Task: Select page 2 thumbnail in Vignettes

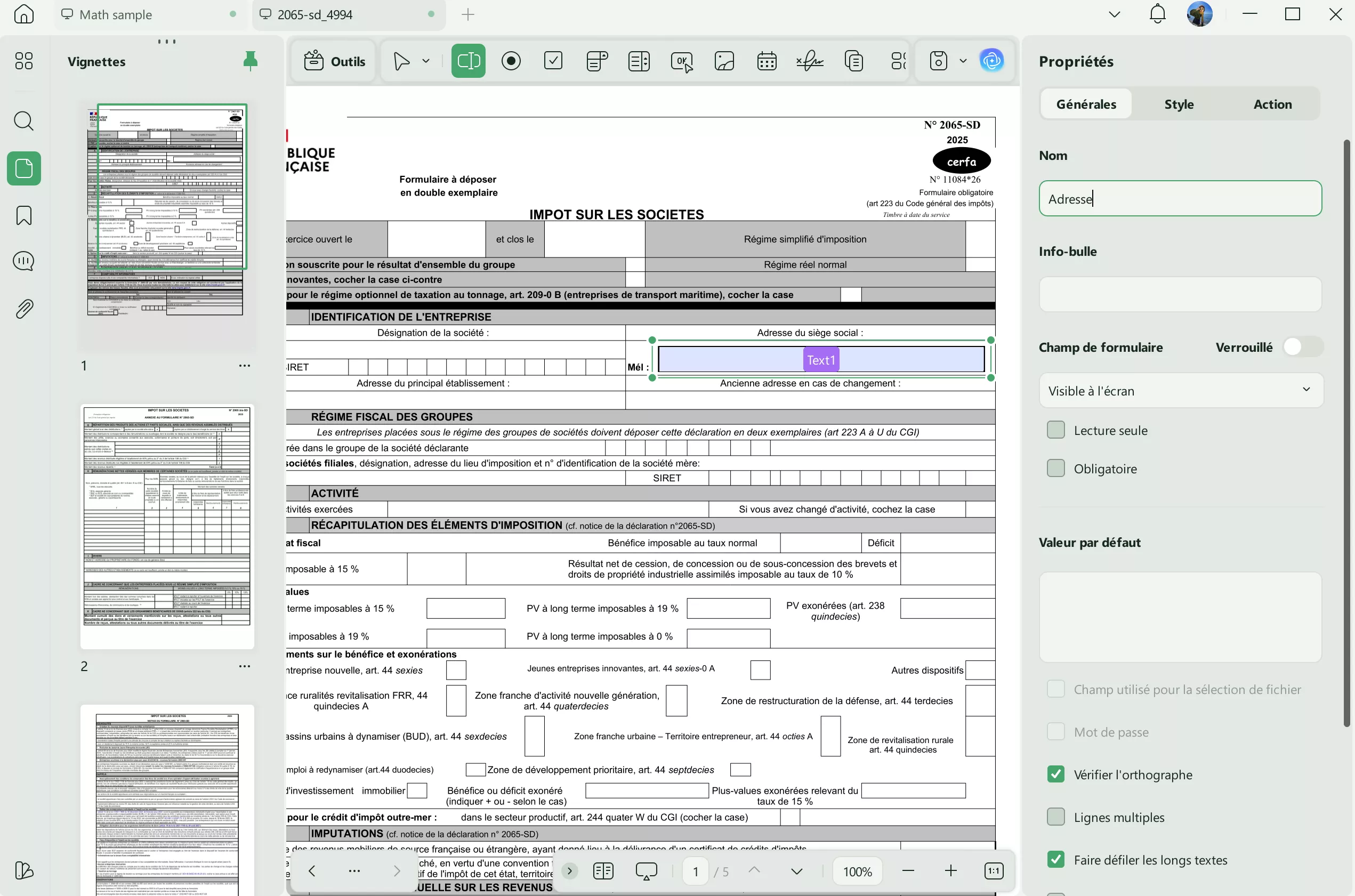Action: [x=167, y=526]
